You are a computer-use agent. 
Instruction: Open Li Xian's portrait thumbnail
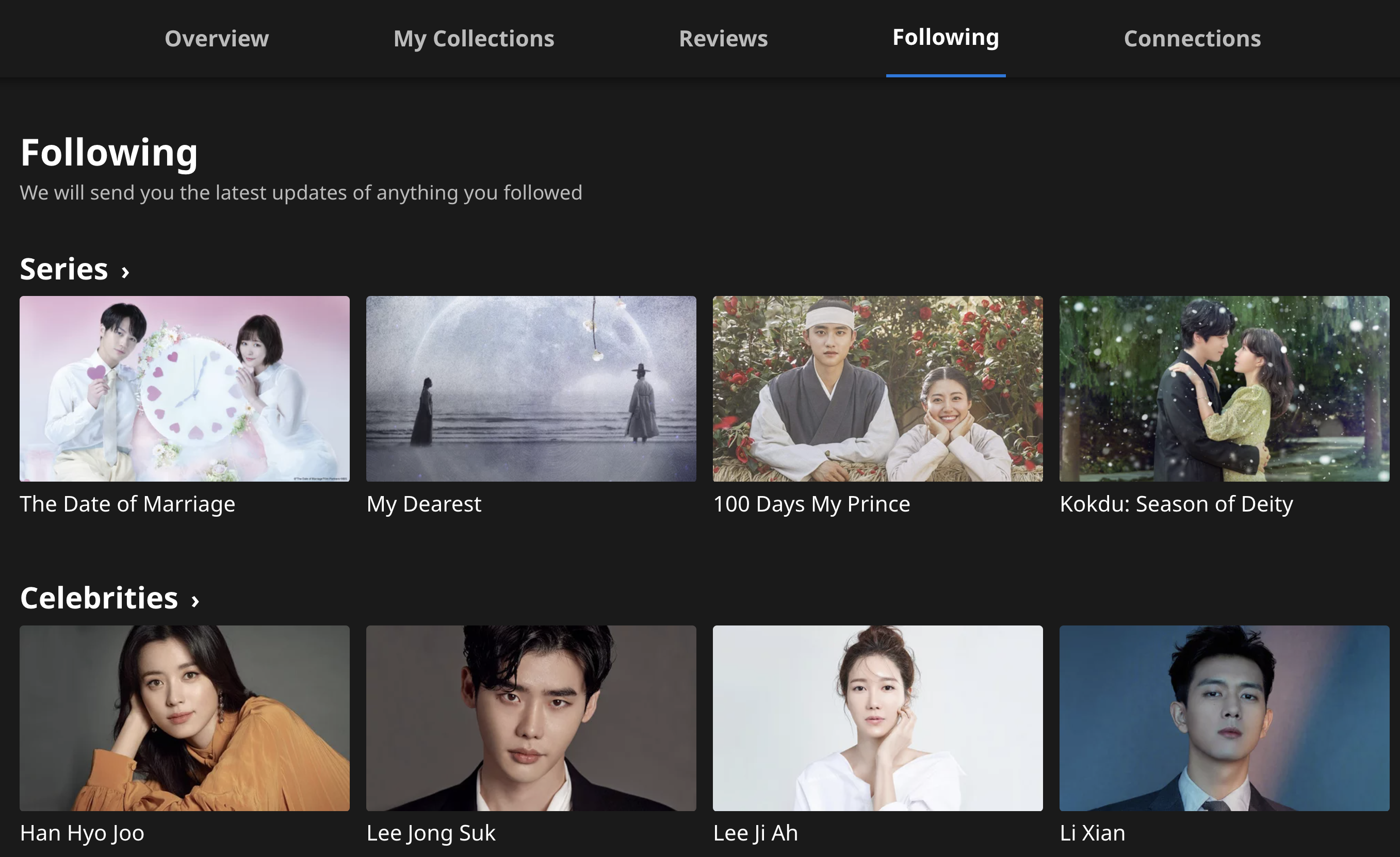(1225, 718)
